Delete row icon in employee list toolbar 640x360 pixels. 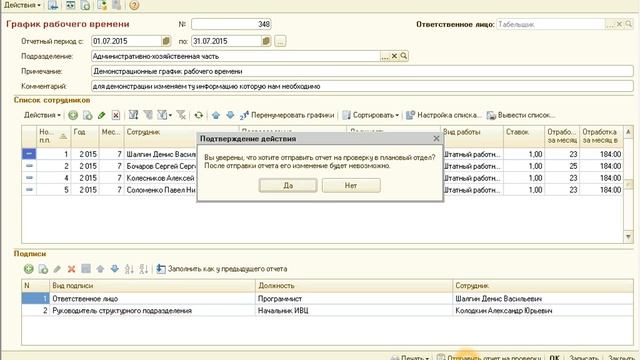[116, 116]
